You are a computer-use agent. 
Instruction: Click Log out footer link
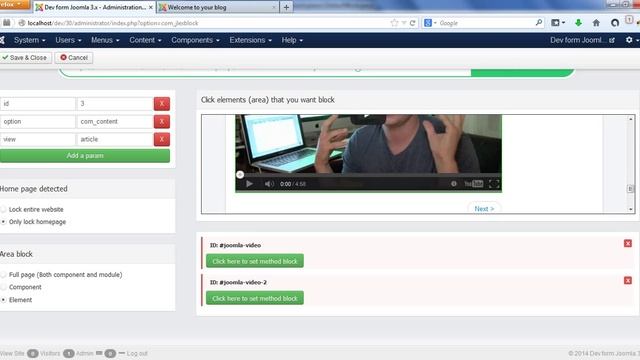(137, 353)
